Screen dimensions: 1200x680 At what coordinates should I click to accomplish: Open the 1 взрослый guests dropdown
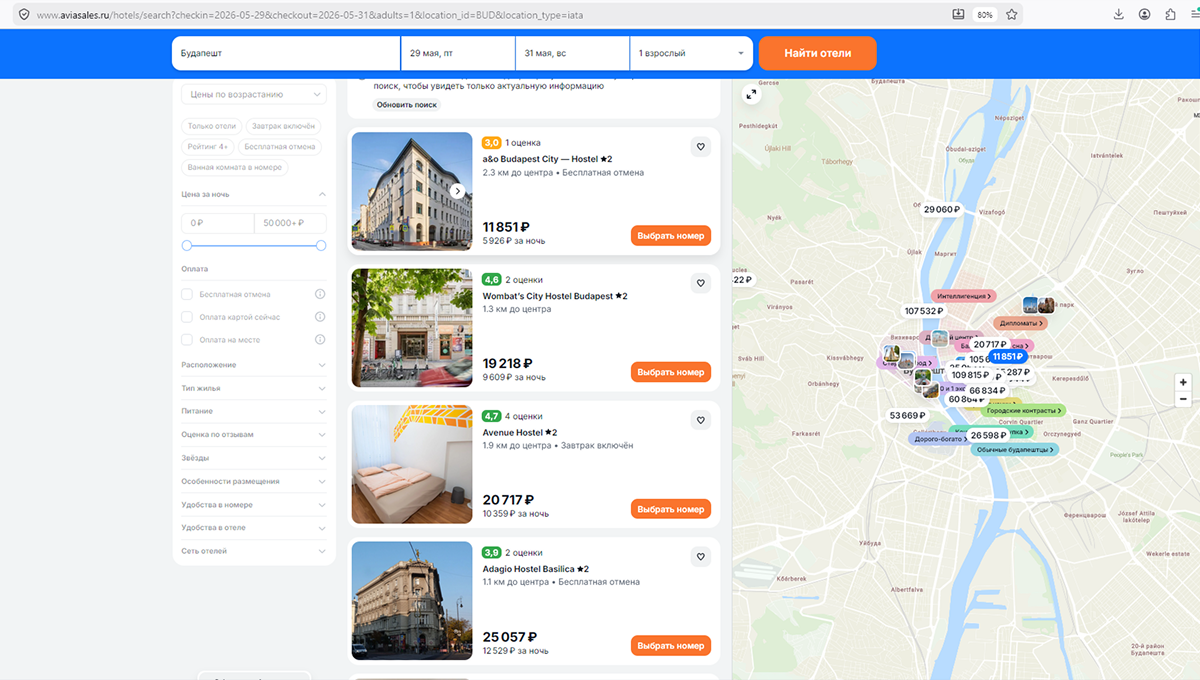pyautogui.click(x=692, y=53)
